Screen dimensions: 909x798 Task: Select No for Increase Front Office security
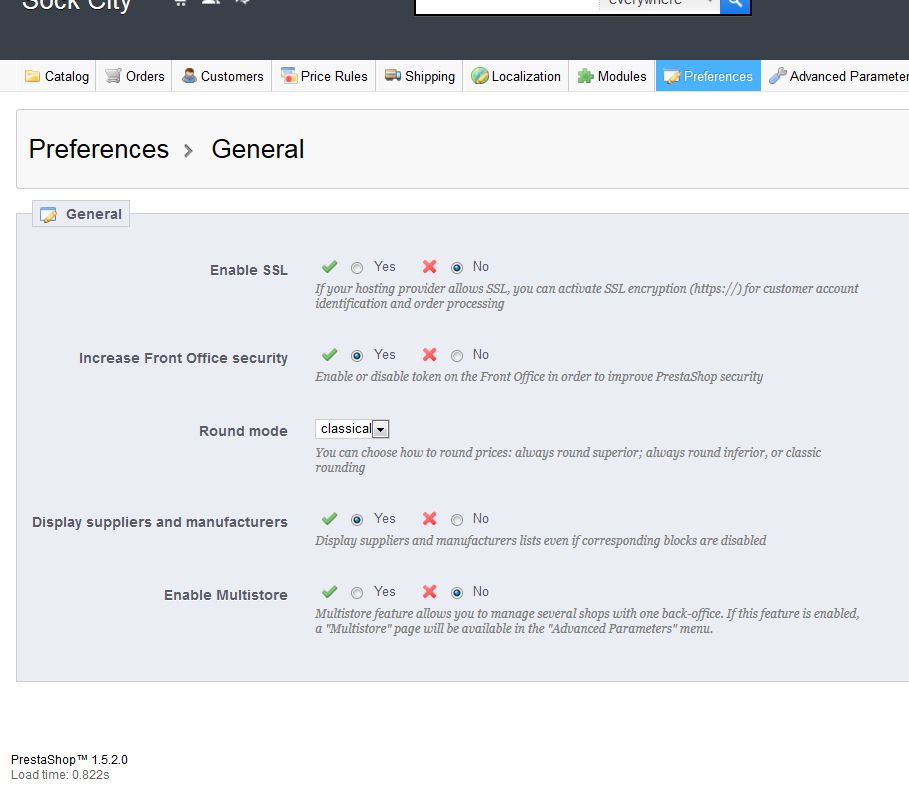coord(457,356)
